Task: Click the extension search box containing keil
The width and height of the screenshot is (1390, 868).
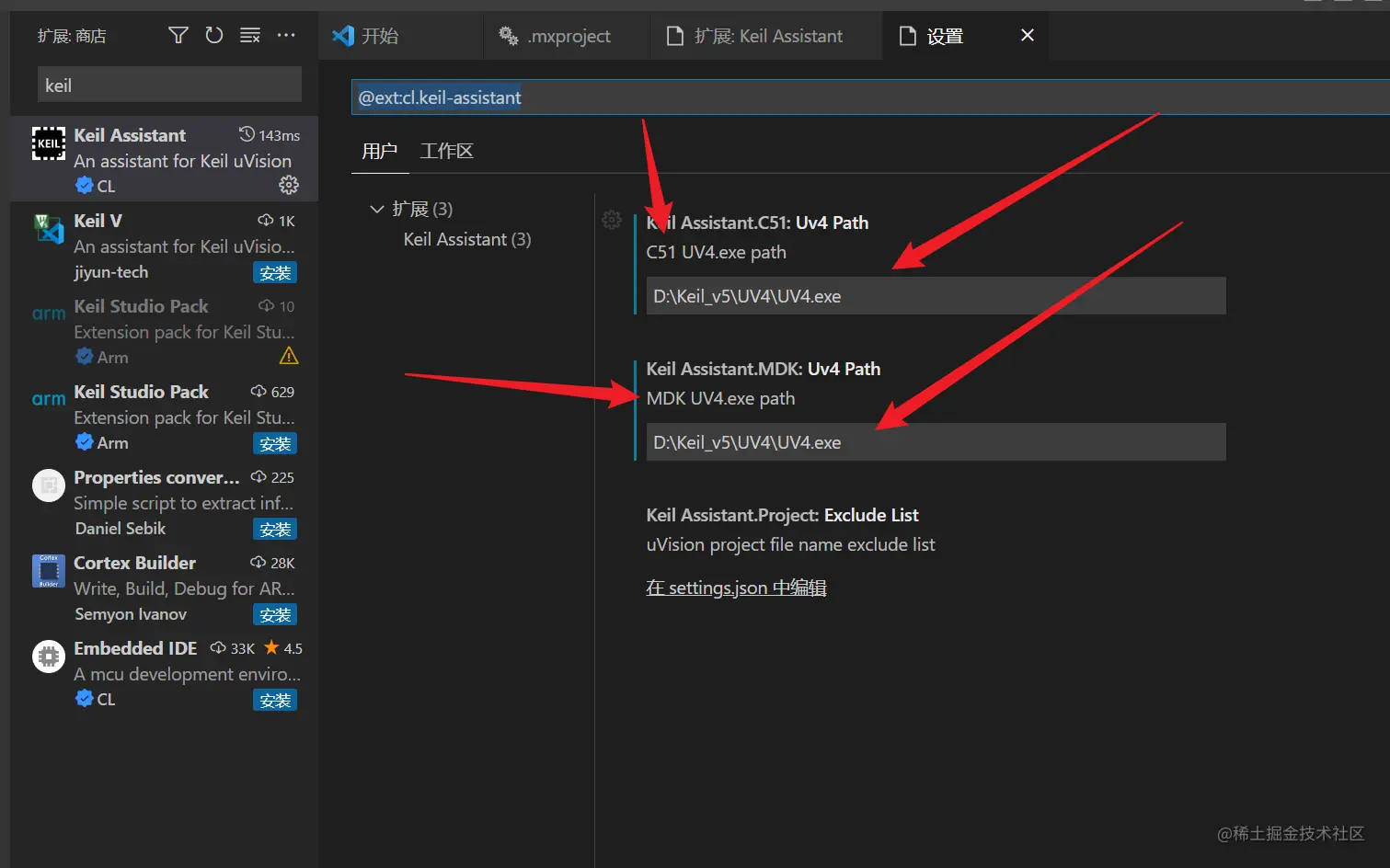Action: (x=169, y=85)
